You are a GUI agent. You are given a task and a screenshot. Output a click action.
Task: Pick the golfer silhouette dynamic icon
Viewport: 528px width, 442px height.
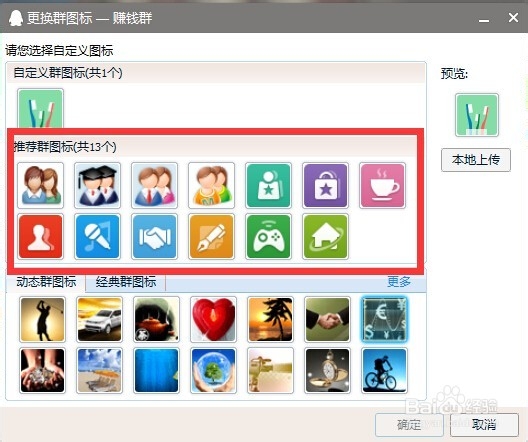click(x=42, y=319)
